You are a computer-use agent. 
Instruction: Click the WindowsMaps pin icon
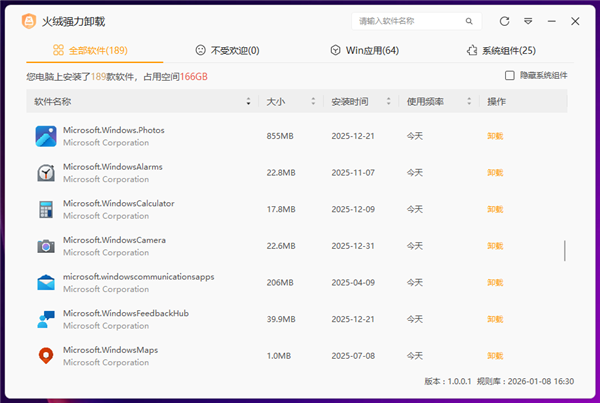45,356
